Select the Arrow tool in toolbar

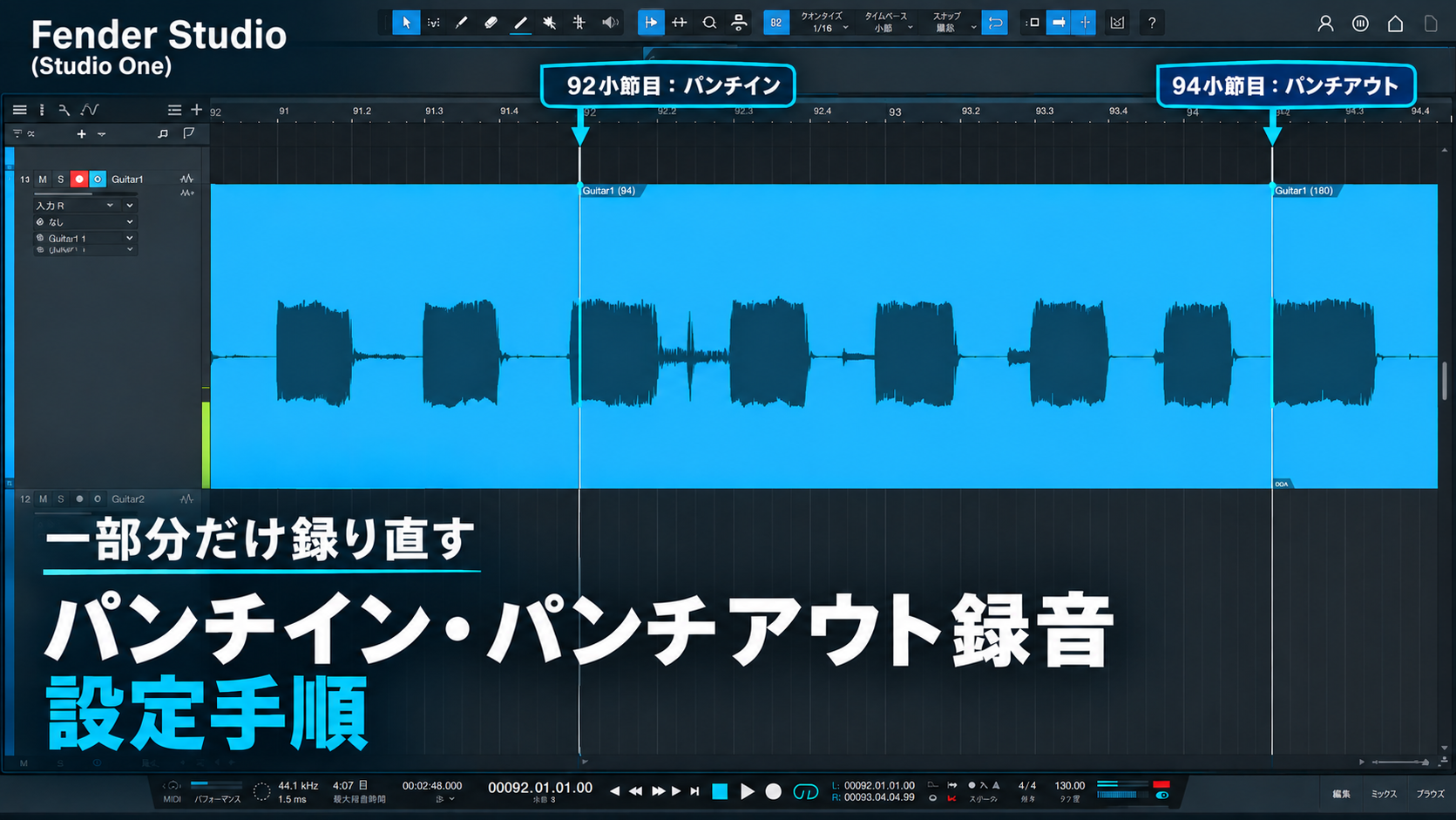point(406,23)
